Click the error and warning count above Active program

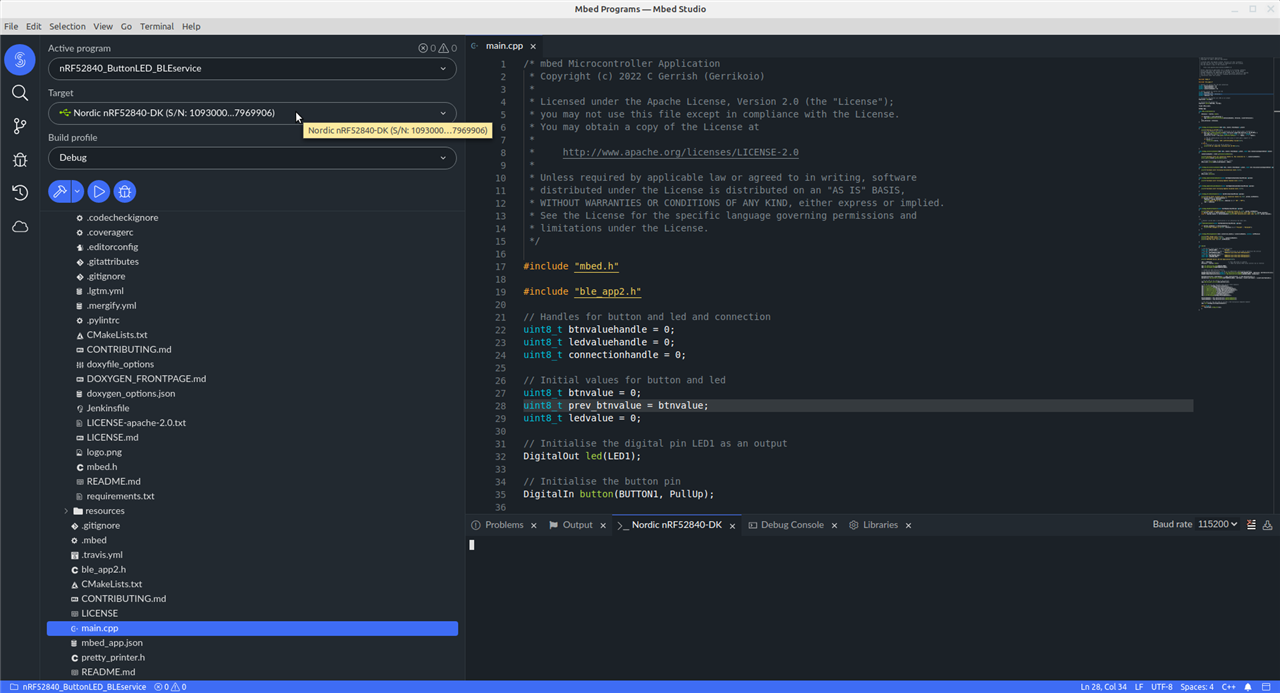tap(437, 48)
